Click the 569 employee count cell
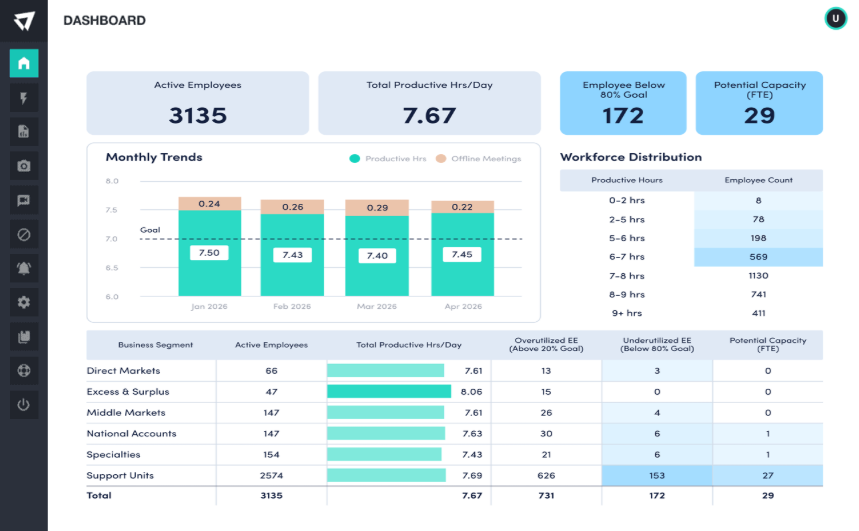859x531 pixels. 759,257
